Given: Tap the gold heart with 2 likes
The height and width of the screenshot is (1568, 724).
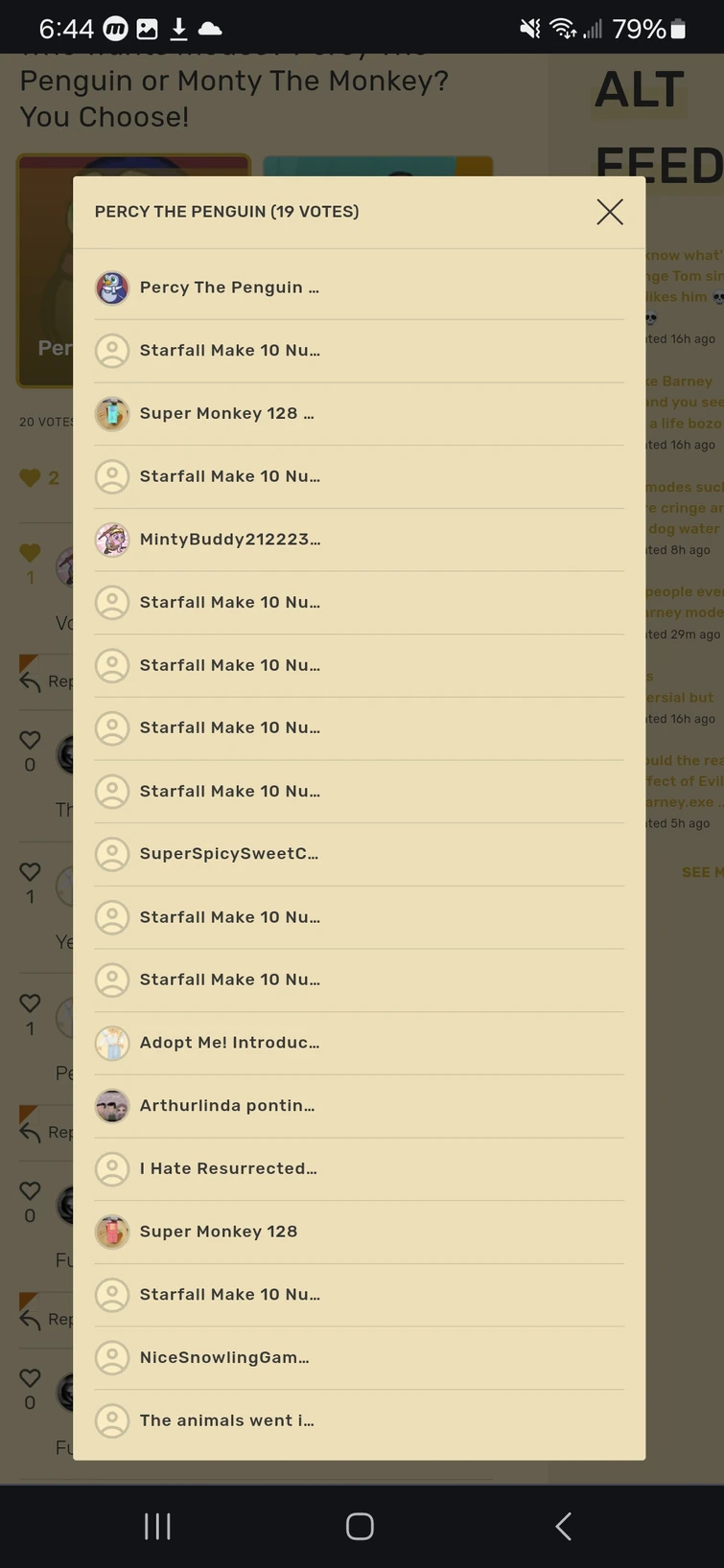Looking at the screenshot, I should coord(31,477).
